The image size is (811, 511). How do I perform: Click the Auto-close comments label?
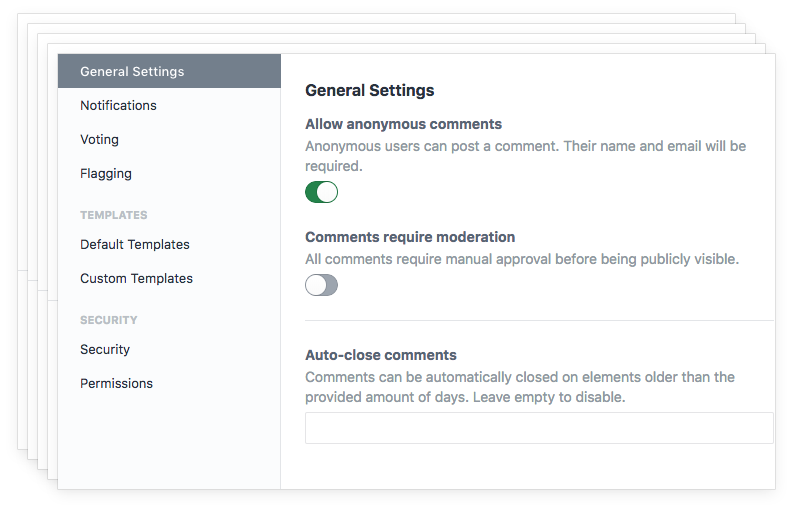tap(380, 355)
